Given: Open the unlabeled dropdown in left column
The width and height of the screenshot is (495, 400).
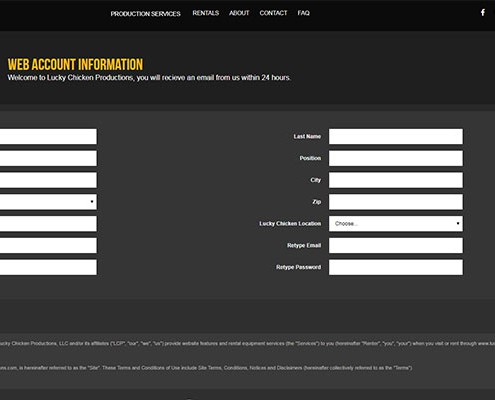Looking at the screenshot, I should coord(48,202).
